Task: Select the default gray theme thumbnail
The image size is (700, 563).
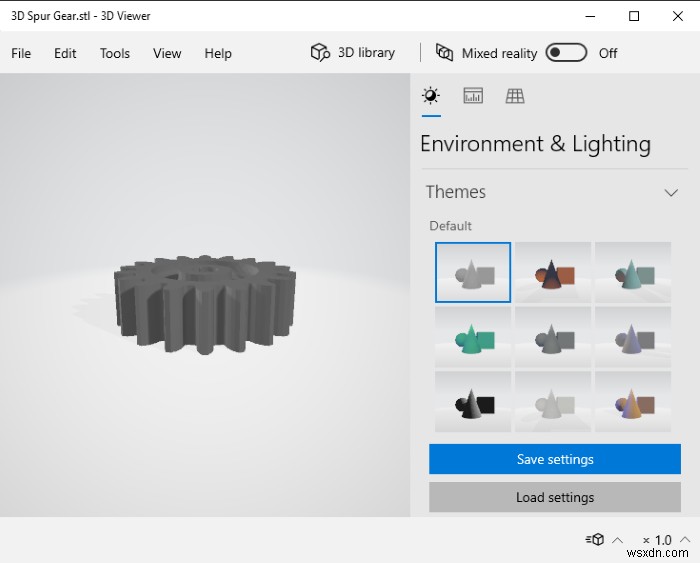Action: pyautogui.click(x=473, y=272)
